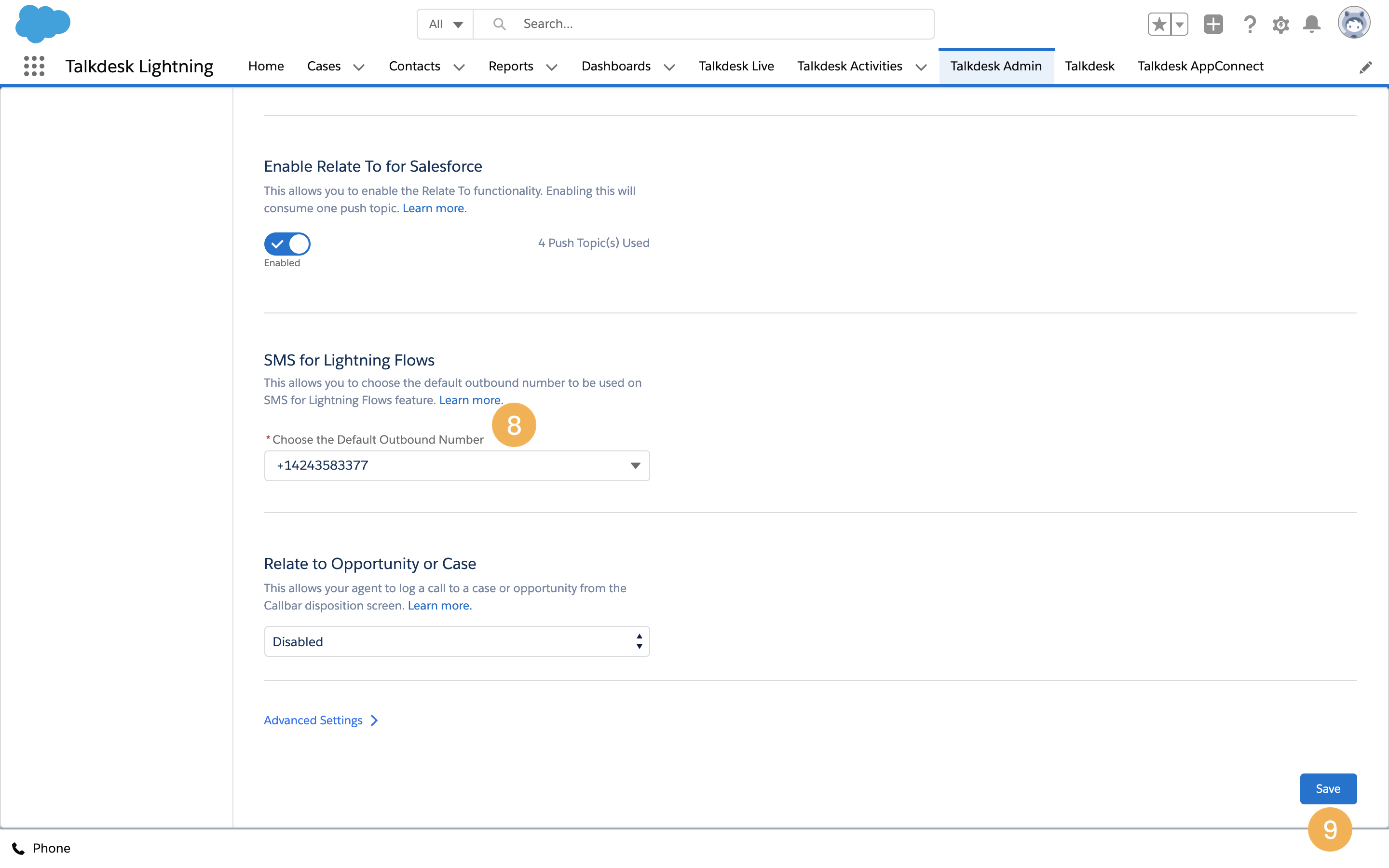Image resolution: width=1389 pixels, height=868 pixels.
Task: Open the global actions plus icon
Action: (x=1213, y=24)
